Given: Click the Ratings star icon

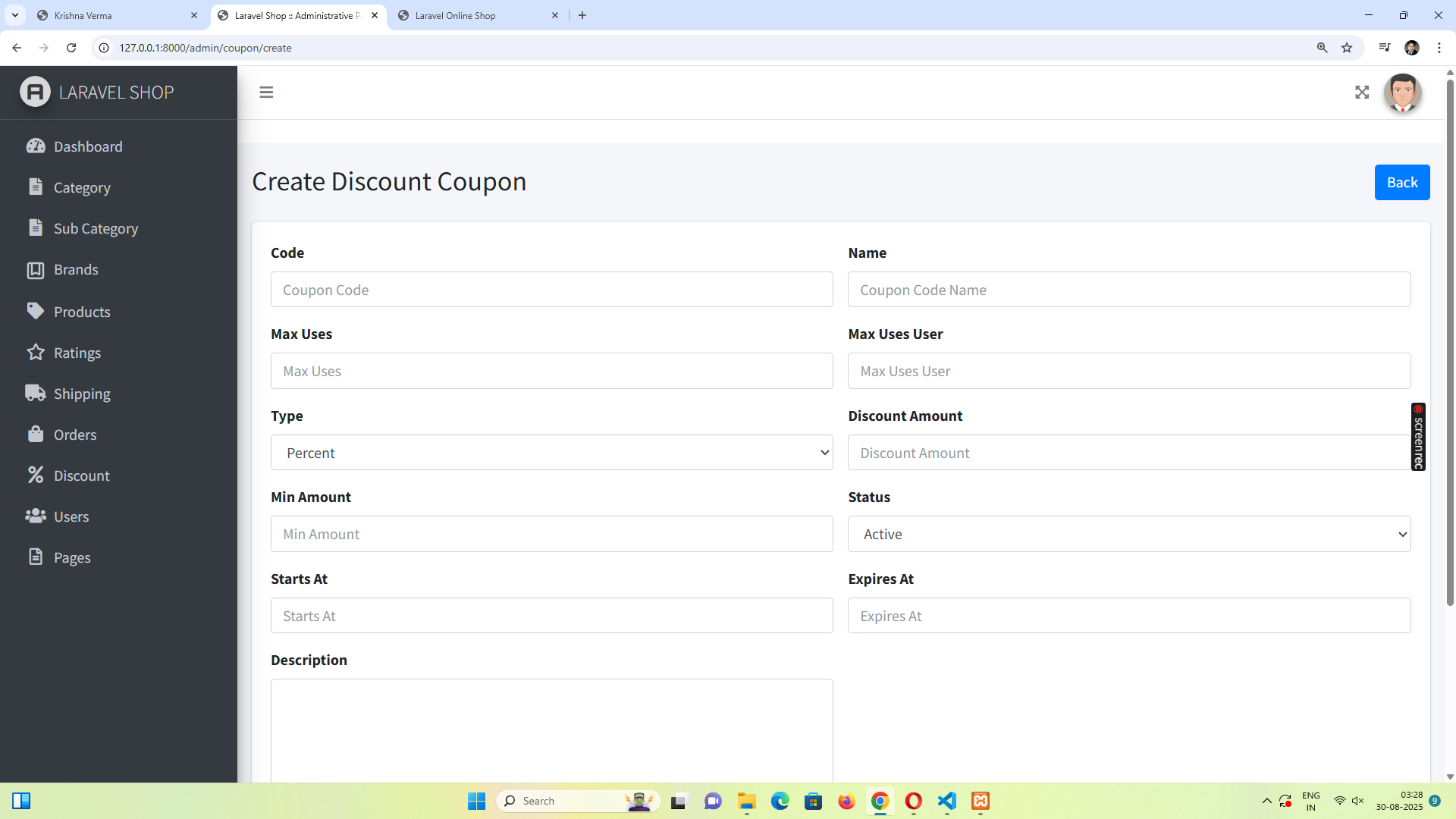Looking at the screenshot, I should pyautogui.click(x=36, y=352).
